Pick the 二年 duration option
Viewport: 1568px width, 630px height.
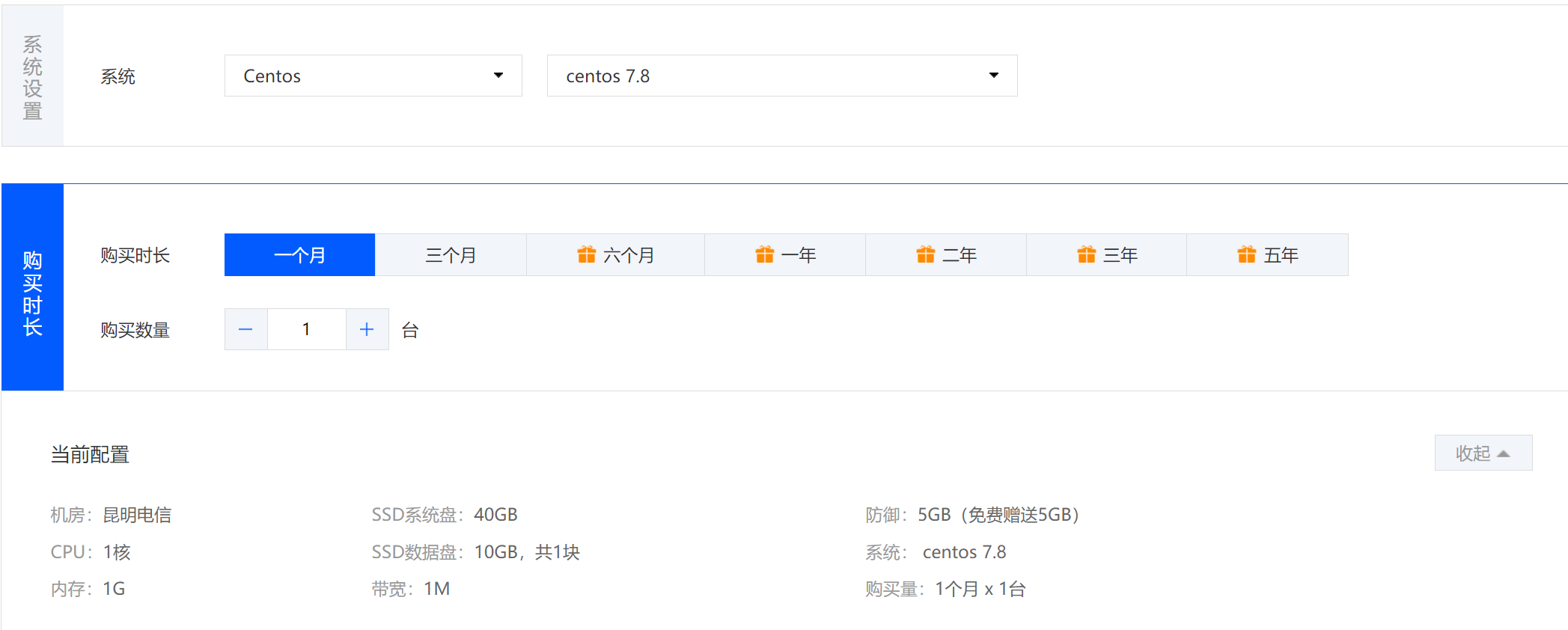(x=946, y=255)
